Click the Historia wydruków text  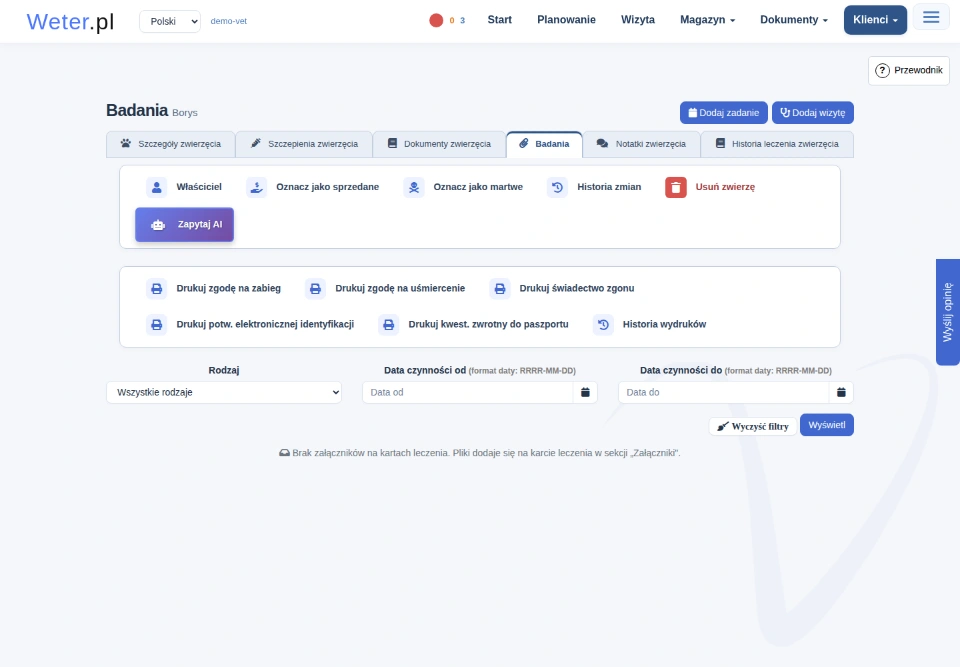(x=664, y=324)
